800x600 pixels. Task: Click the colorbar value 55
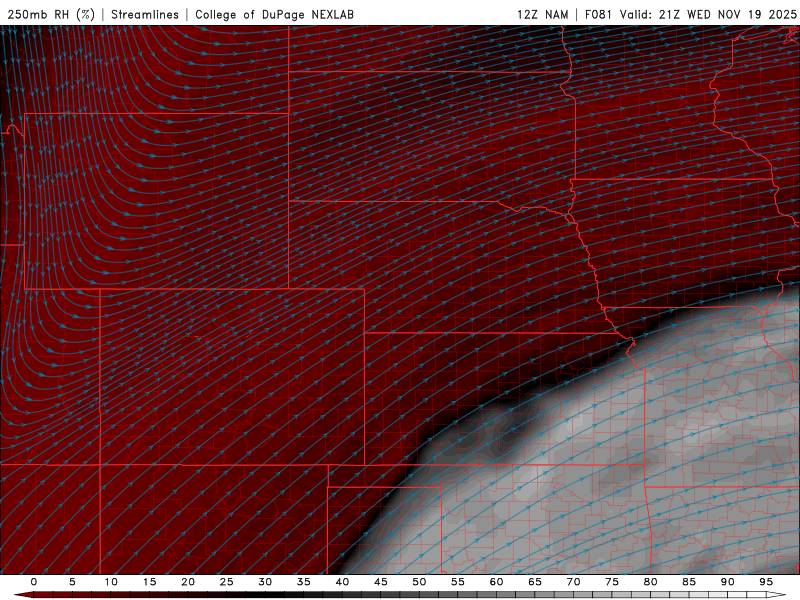click(x=458, y=582)
